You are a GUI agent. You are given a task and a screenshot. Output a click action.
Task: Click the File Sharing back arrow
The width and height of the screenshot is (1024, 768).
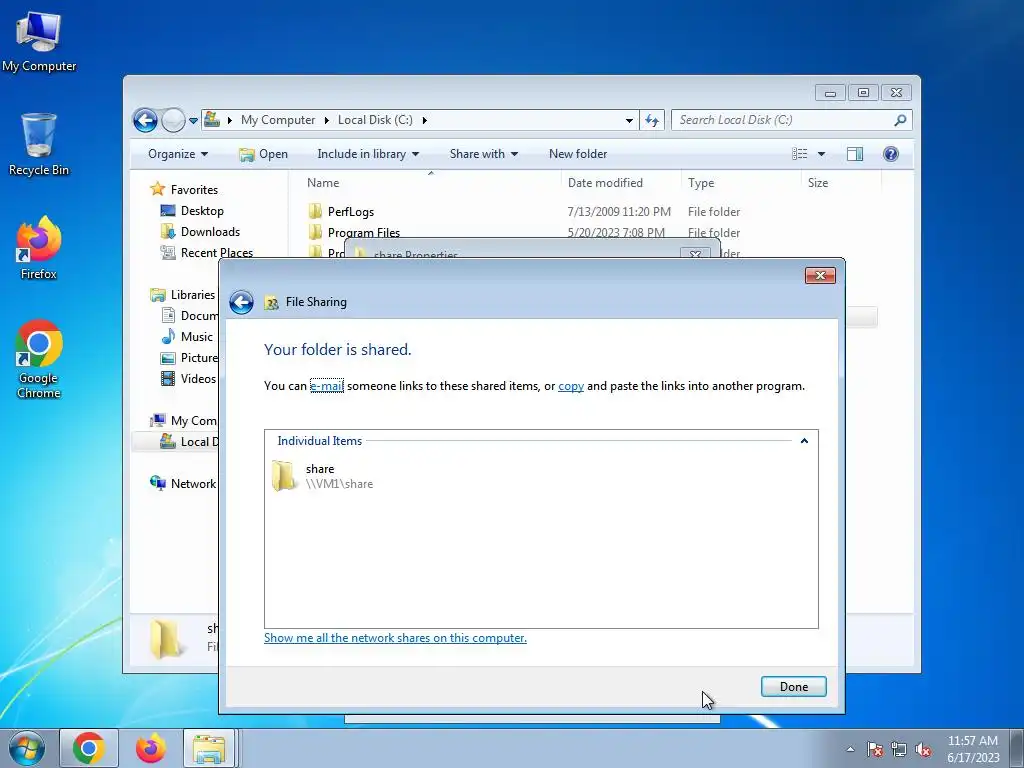[242, 302]
